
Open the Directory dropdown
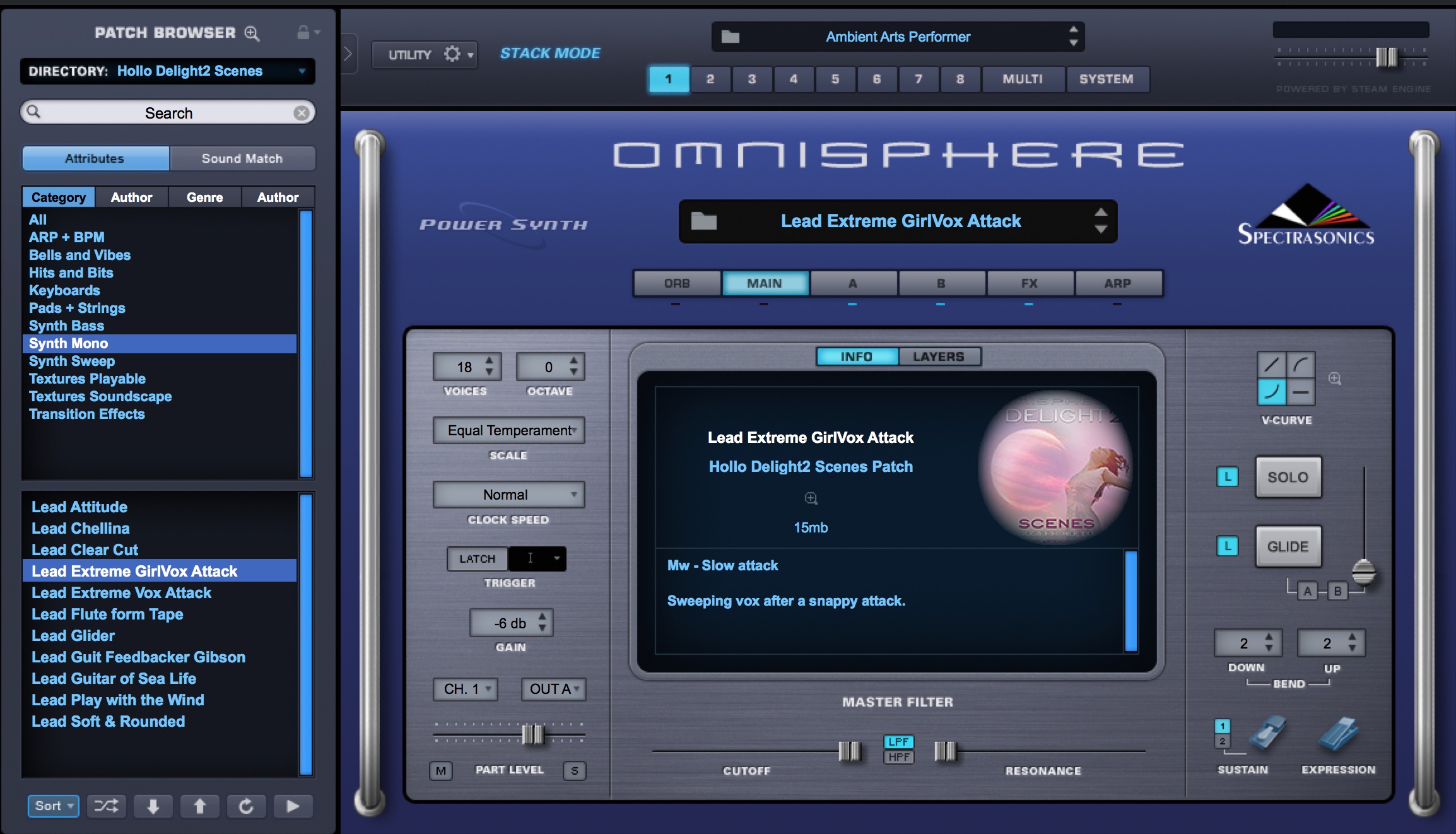pos(168,71)
